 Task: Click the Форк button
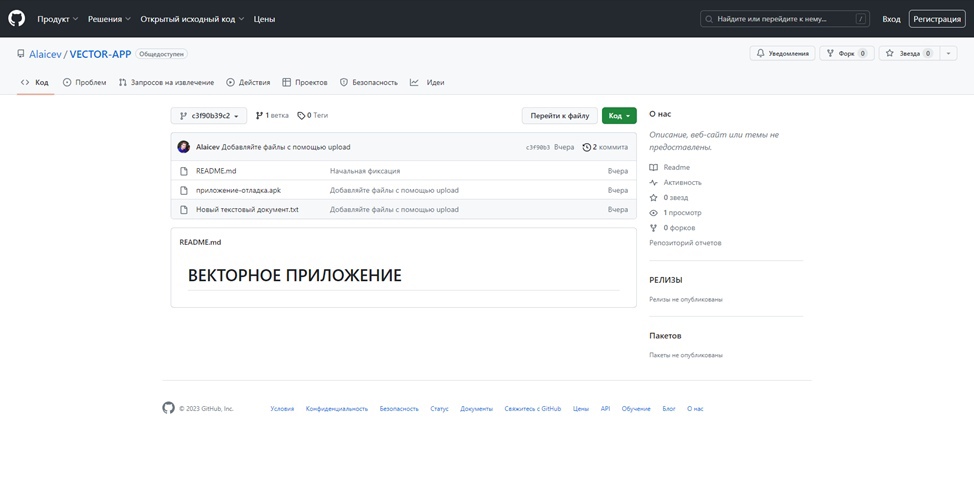tap(847, 53)
